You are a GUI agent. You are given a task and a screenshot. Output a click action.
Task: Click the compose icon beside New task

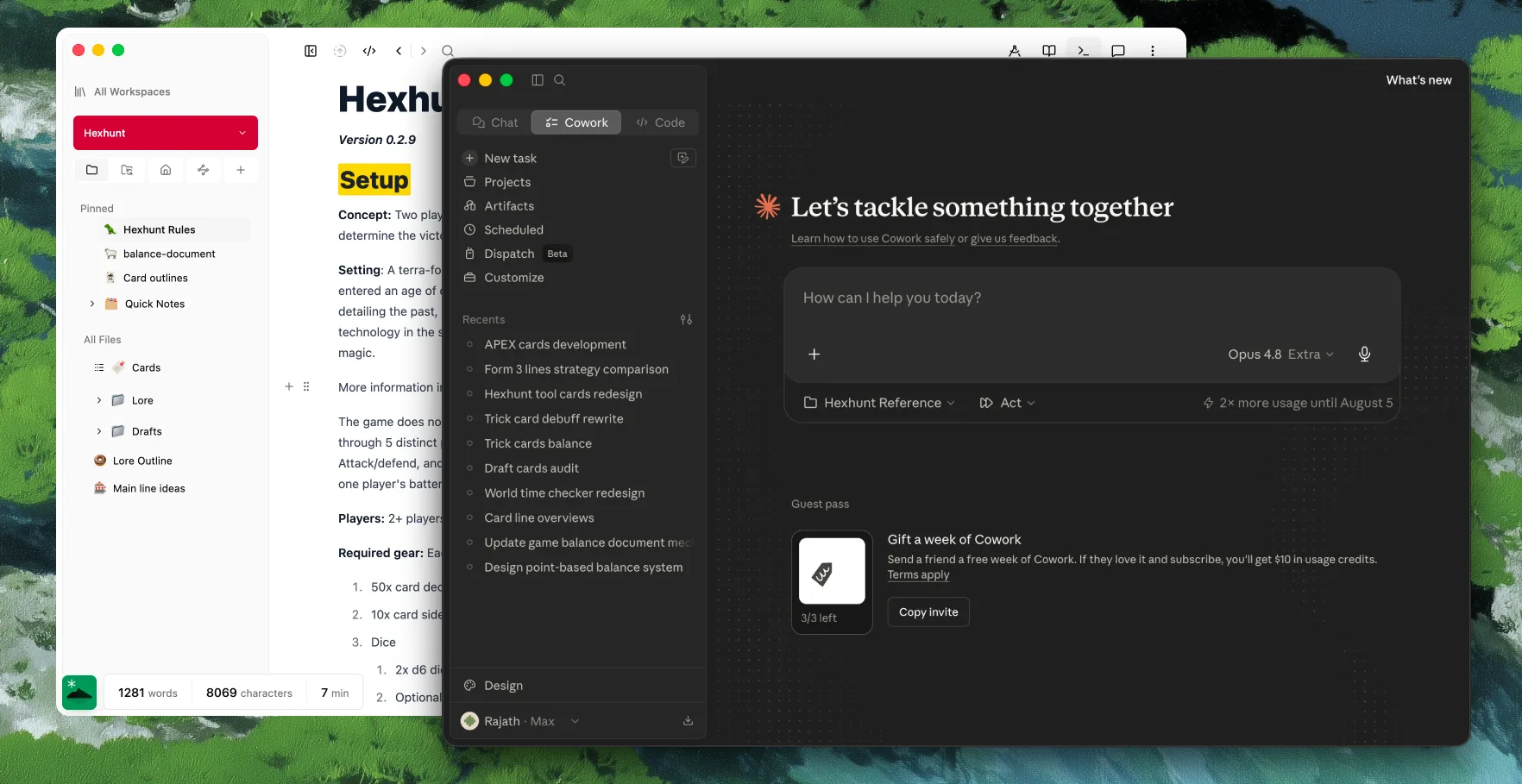point(683,158)
